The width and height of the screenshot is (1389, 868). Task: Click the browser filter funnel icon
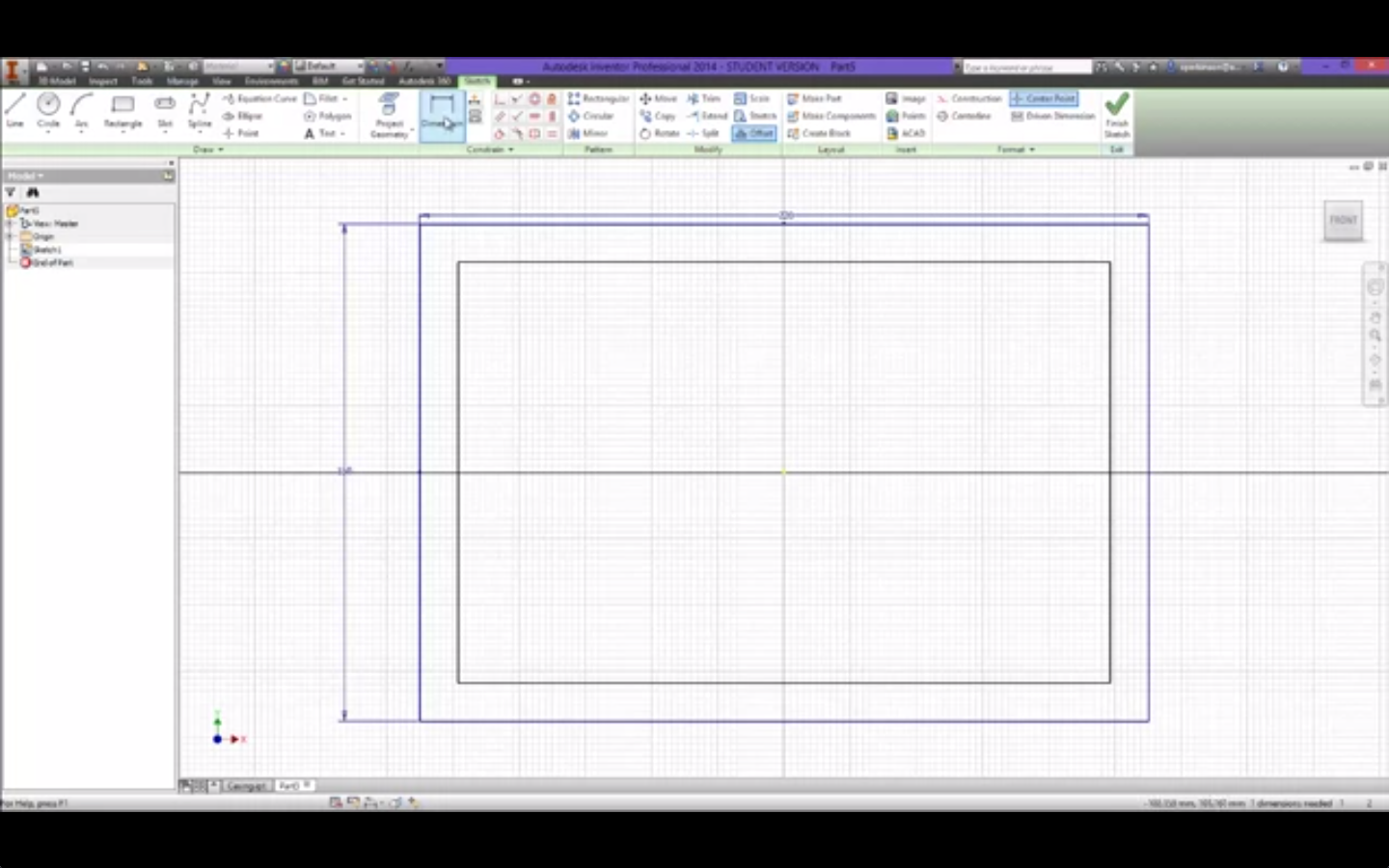click(11, 193)
